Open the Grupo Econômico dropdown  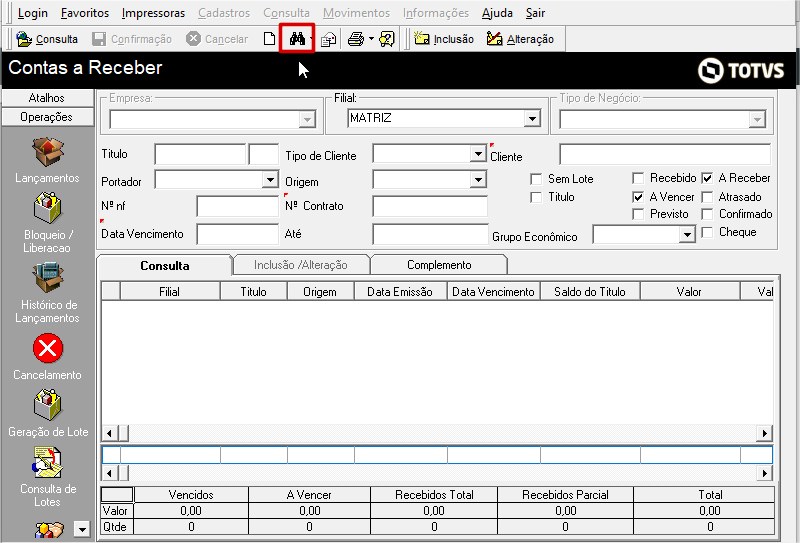[x=687, y=235]
